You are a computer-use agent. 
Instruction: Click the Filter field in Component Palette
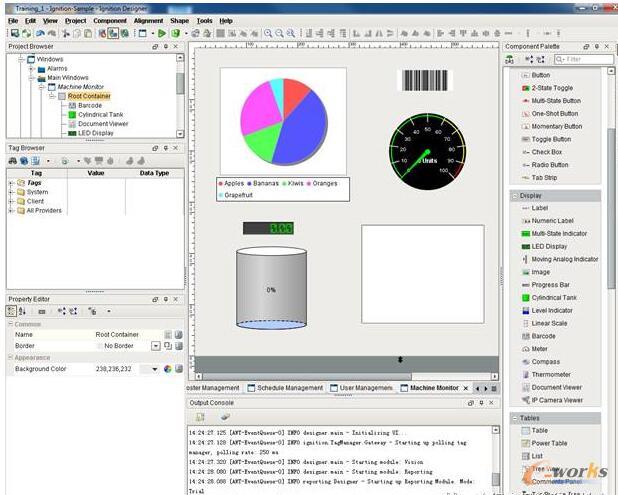pyautogui.click(x=584, y=59)
